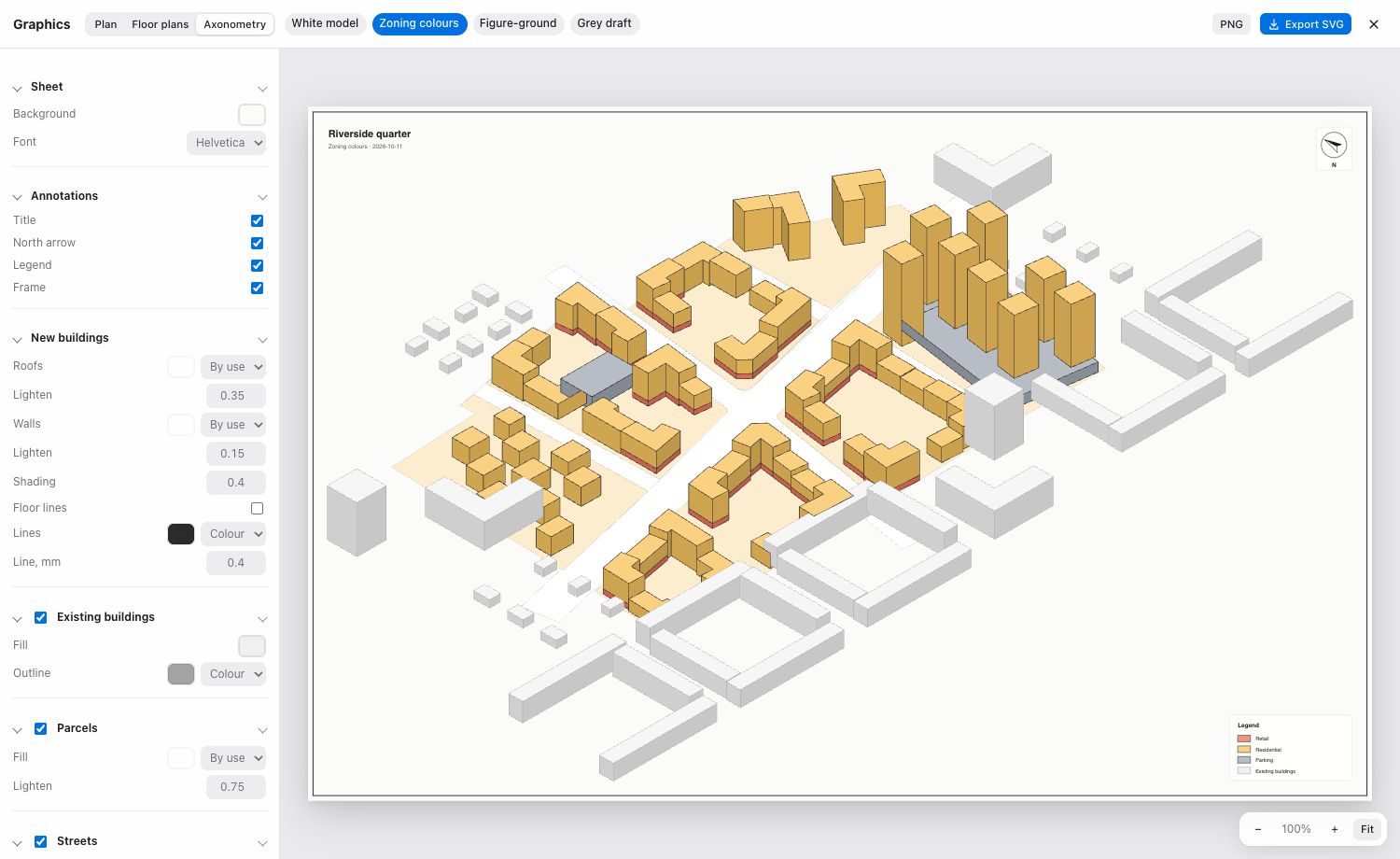Open the Streets section options chevron
The height and width of the screenshot is (859, 1400).
click(262, 842)
